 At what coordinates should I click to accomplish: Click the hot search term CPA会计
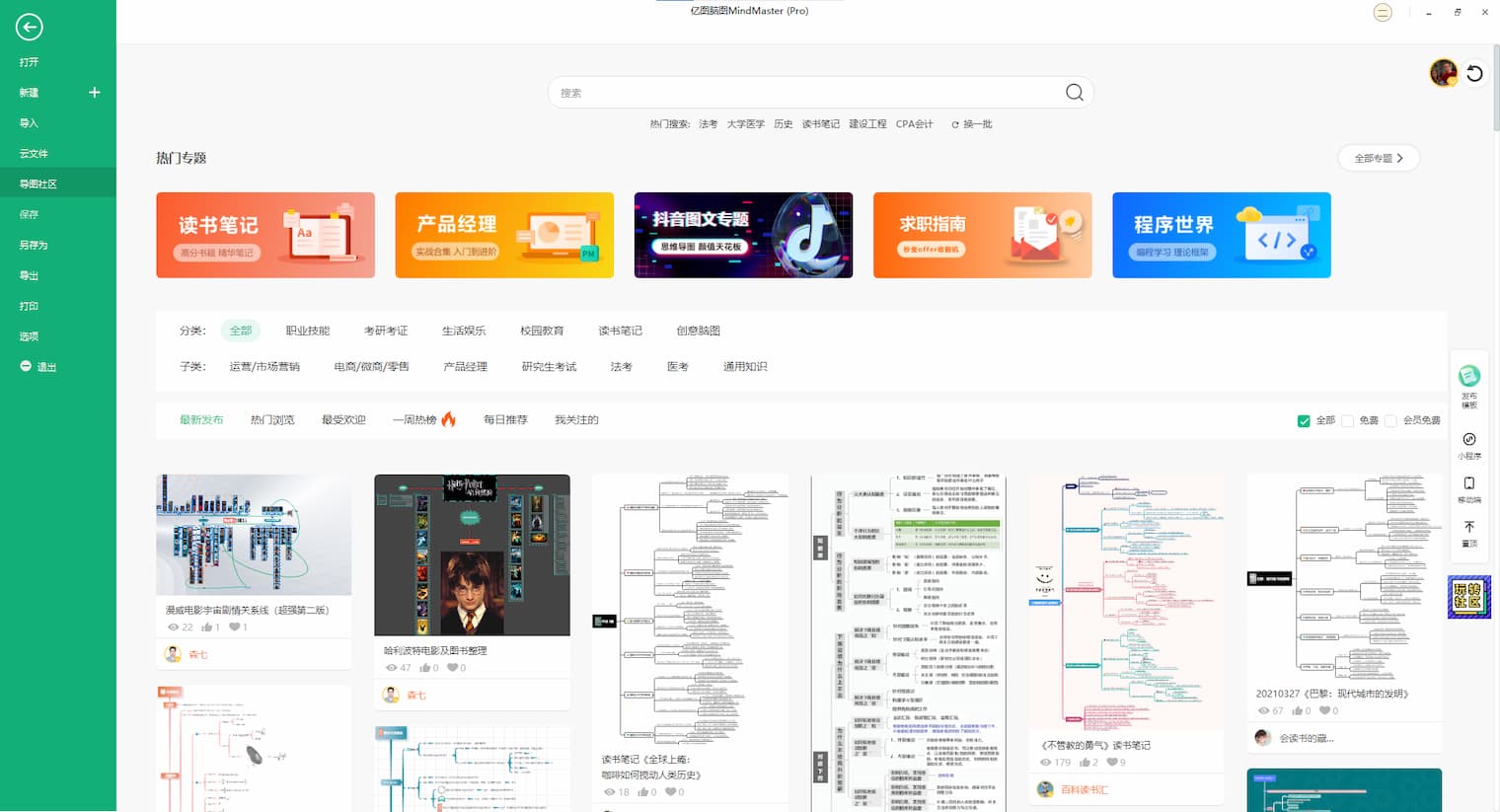click(915, 124)
